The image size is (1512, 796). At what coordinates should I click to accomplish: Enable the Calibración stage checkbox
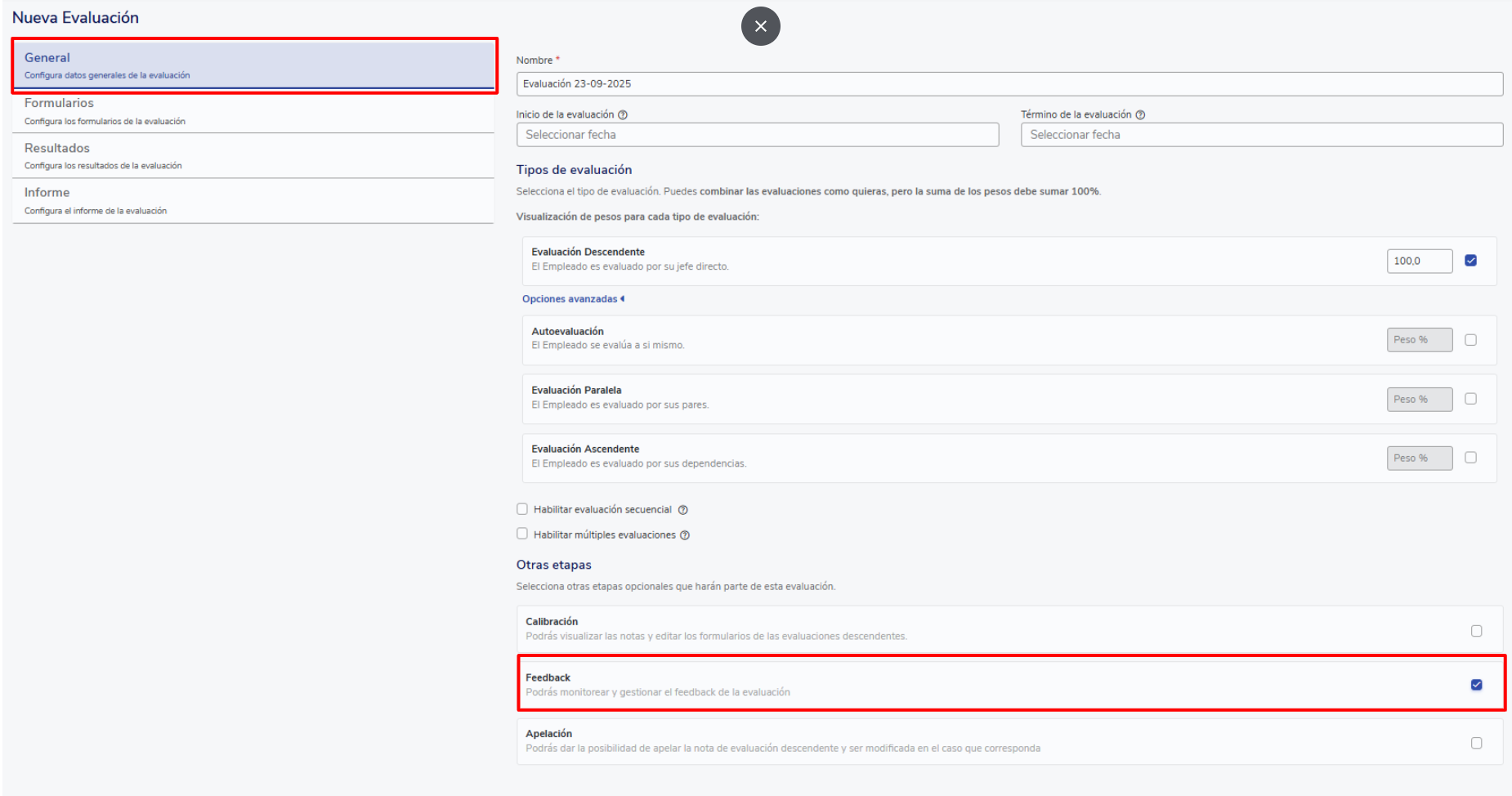1476,631
